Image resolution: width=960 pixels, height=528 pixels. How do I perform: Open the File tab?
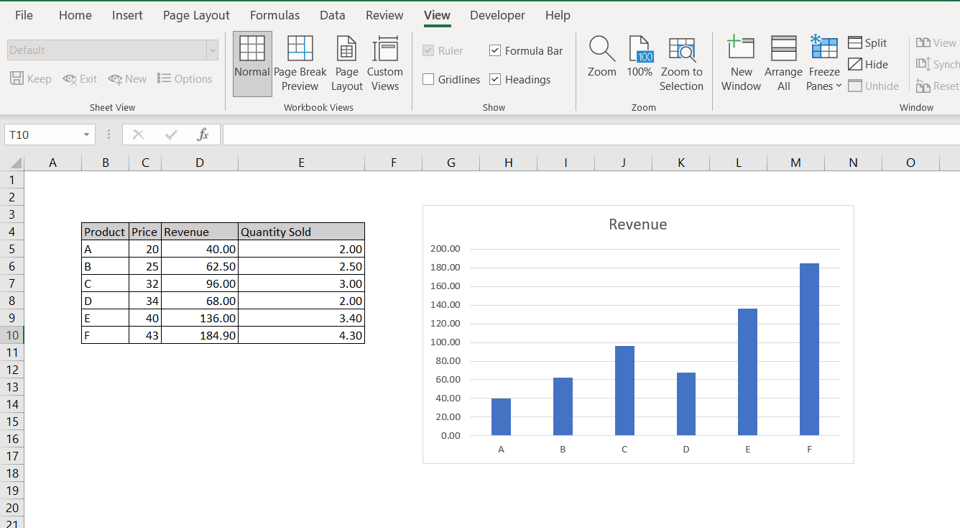pos(24,15)
